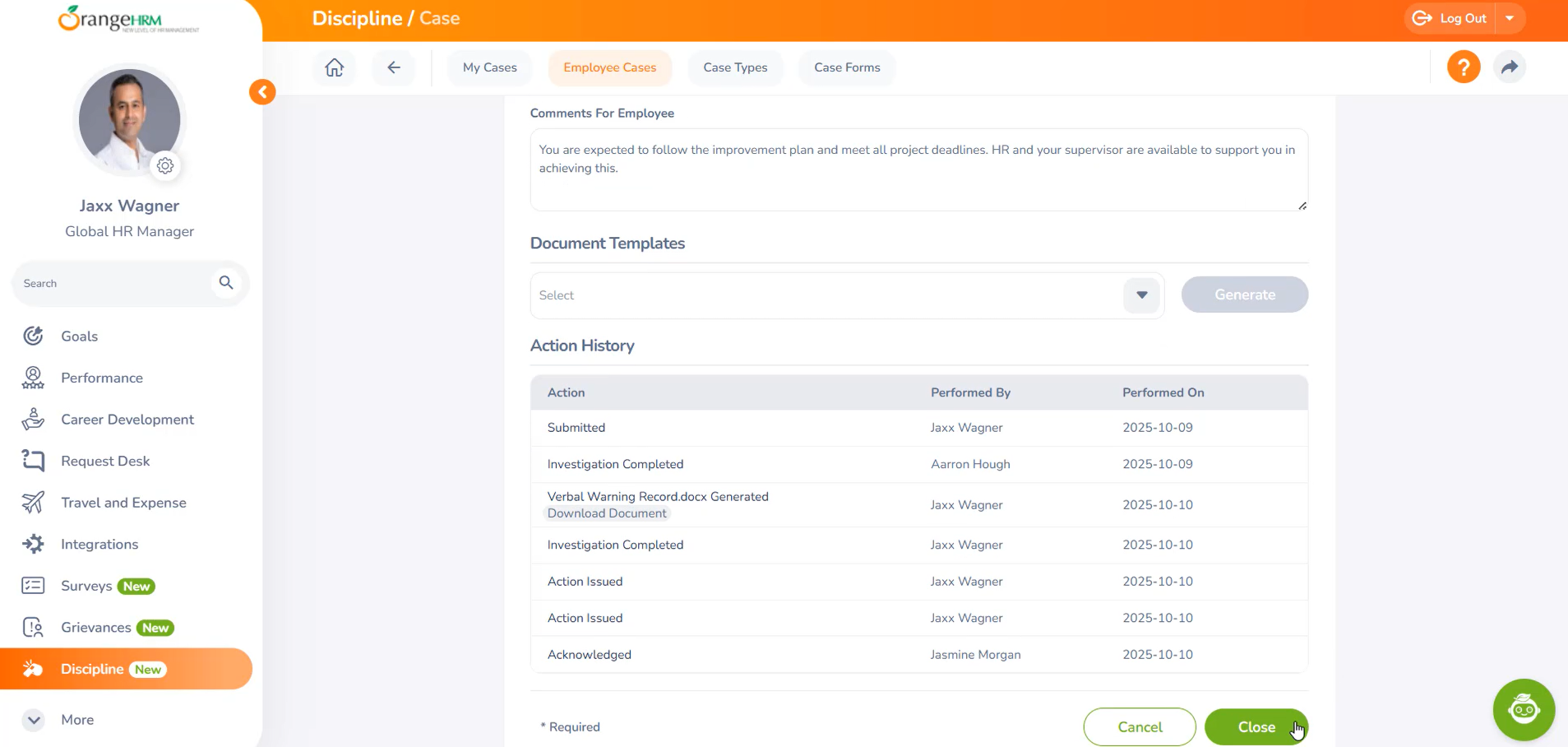The height and width of the screenshot is (747, 1568).
Task: Open the Case Types tab
Action: pyautogui.click(x=735, y=67)
